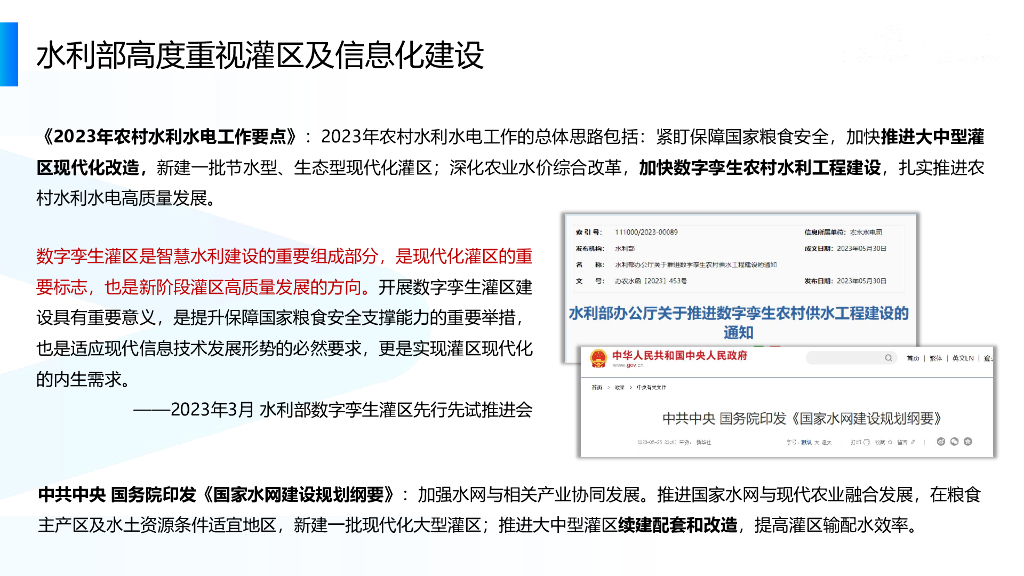Click the print icon beside 打印
The image size is (1024, 576).
coord(867,442)
